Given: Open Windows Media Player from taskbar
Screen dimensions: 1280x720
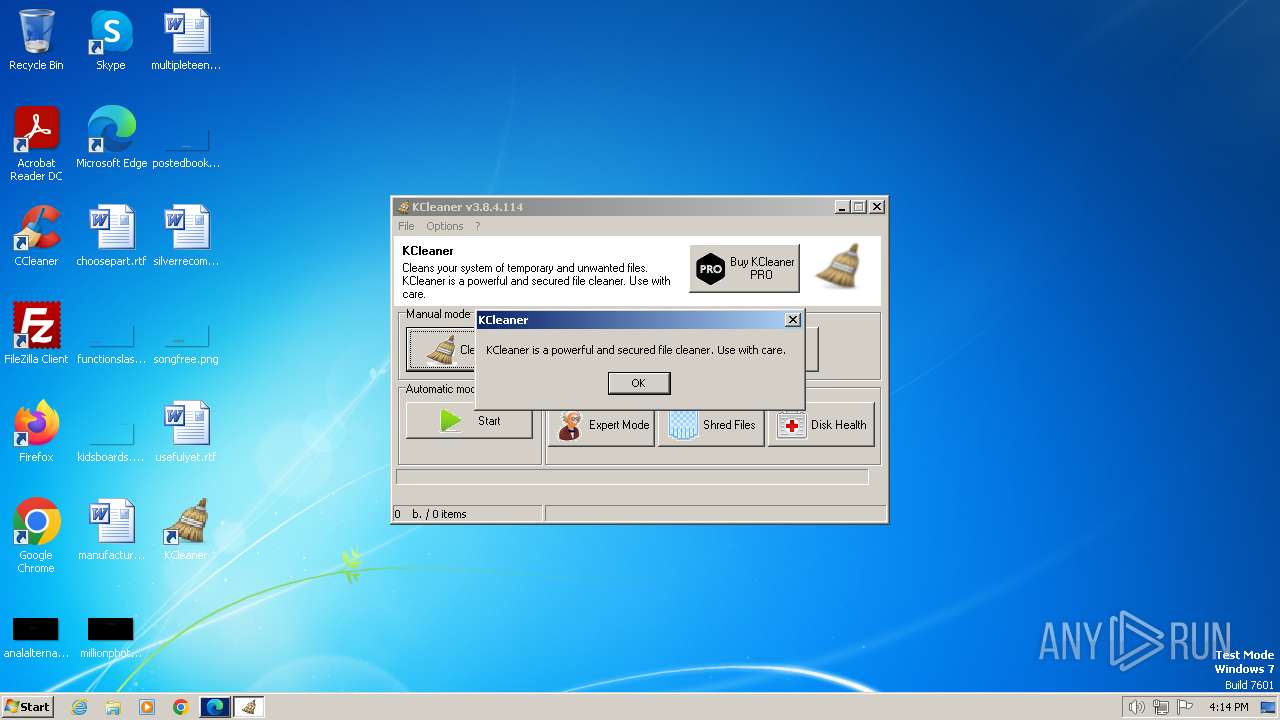Looking at the screenshot, I should [x=147, y=707].
